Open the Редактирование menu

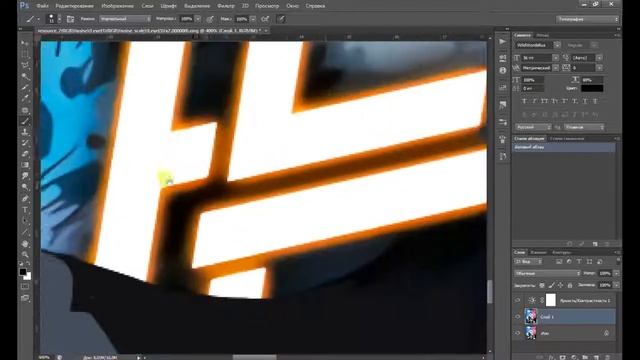click(x=74, y=6)
